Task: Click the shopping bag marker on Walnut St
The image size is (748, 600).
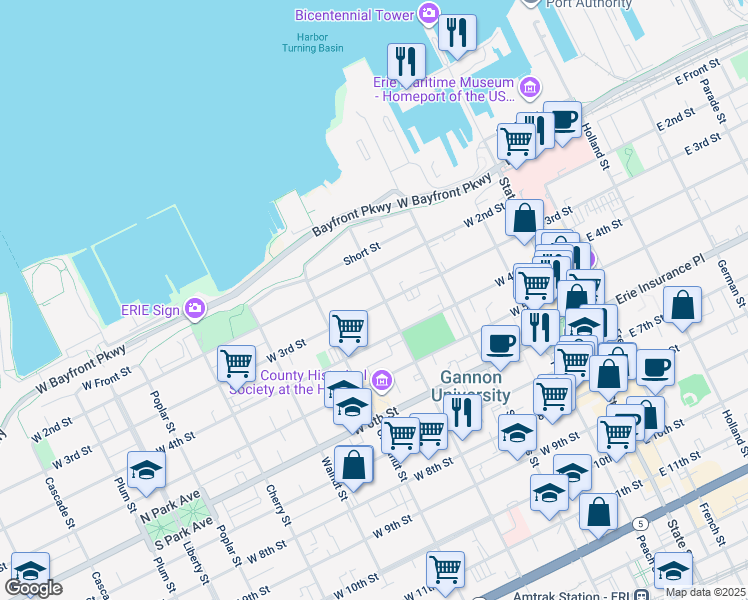Action: click(x=353, y=464)
